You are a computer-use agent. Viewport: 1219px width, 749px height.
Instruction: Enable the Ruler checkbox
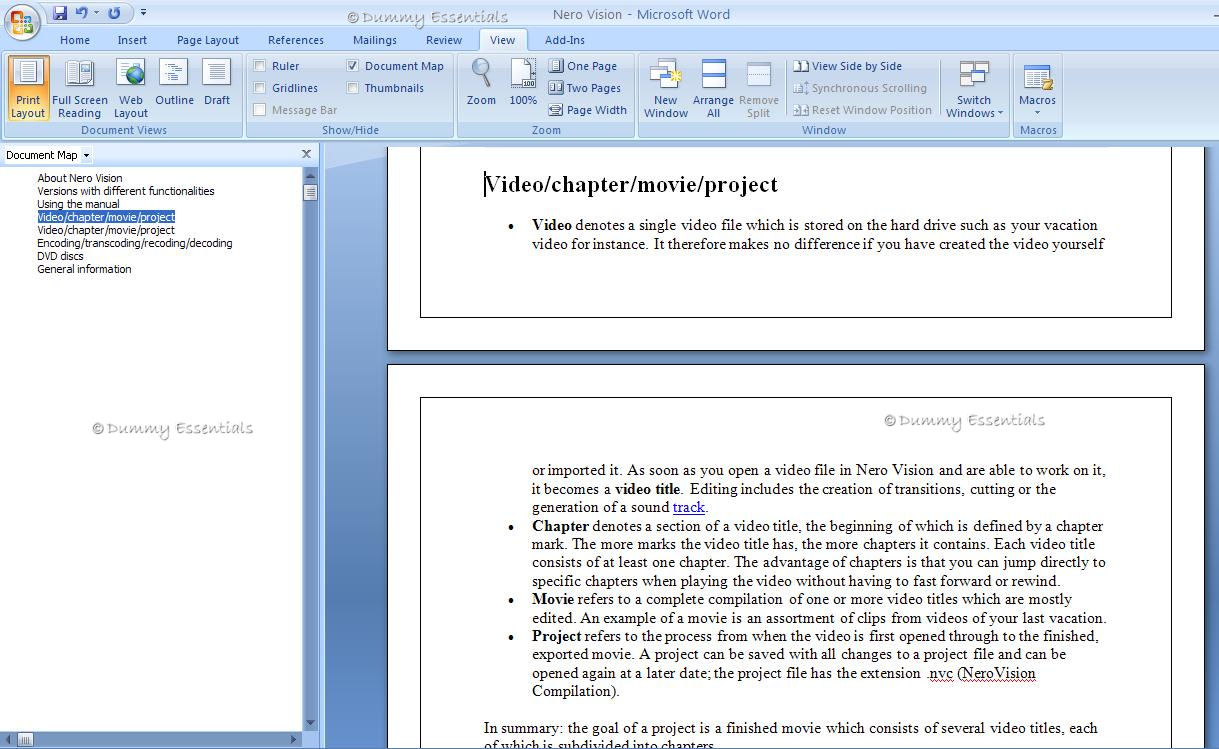pos(260,66)
